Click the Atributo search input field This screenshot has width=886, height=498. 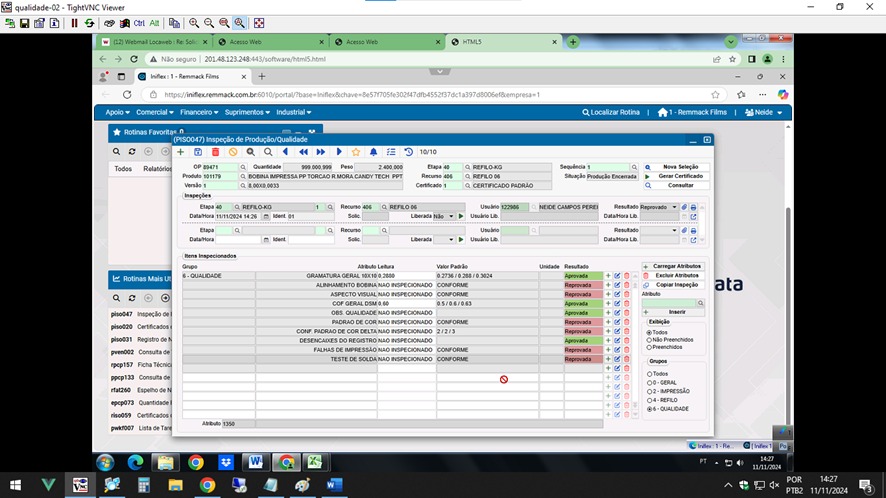click(x=669, y=304)
